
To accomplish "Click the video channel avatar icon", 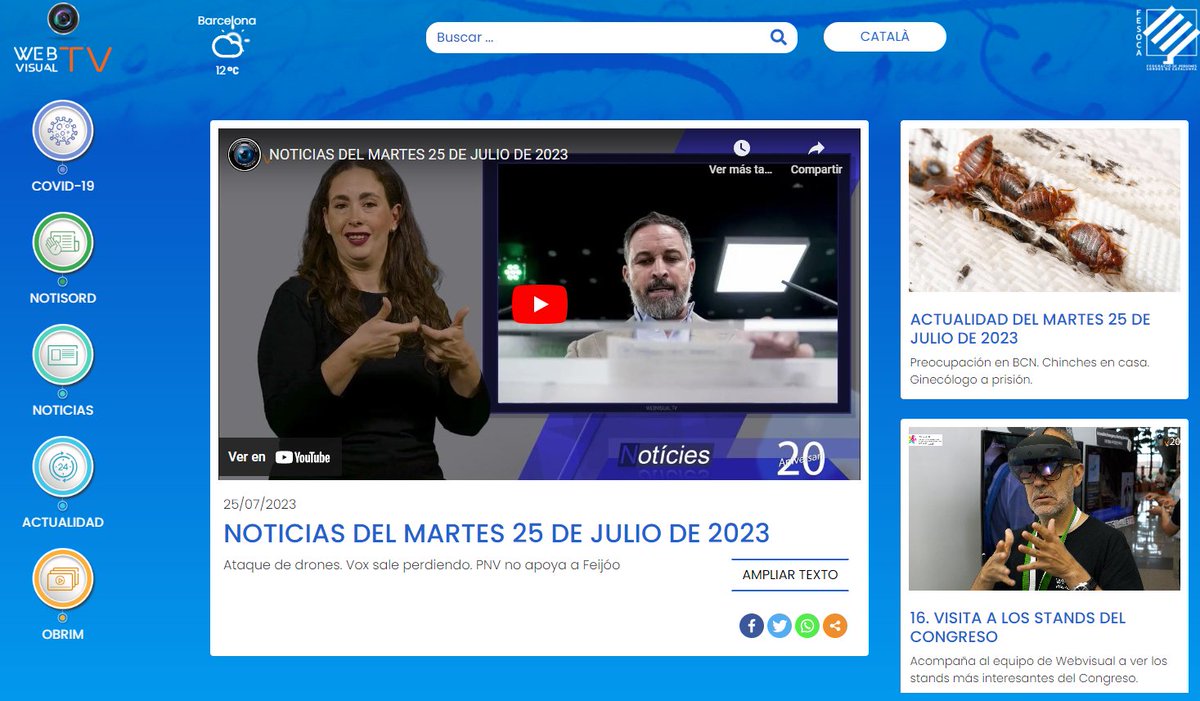I will (x=245, y=154).
